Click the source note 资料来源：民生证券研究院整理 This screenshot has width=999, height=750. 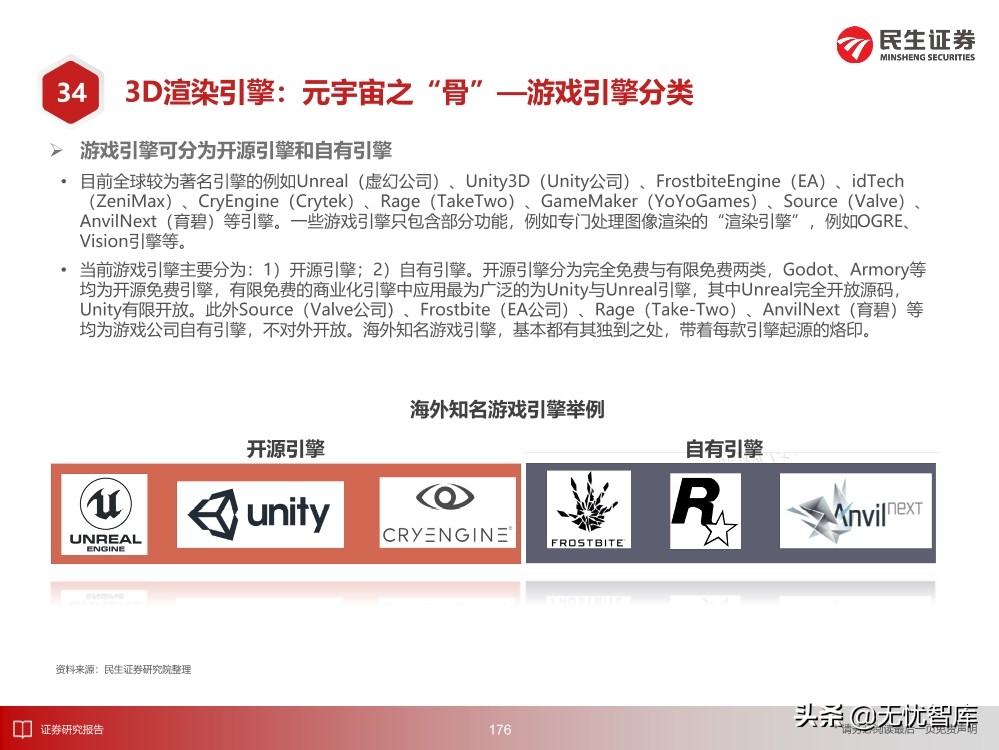(x=123, y=670)
